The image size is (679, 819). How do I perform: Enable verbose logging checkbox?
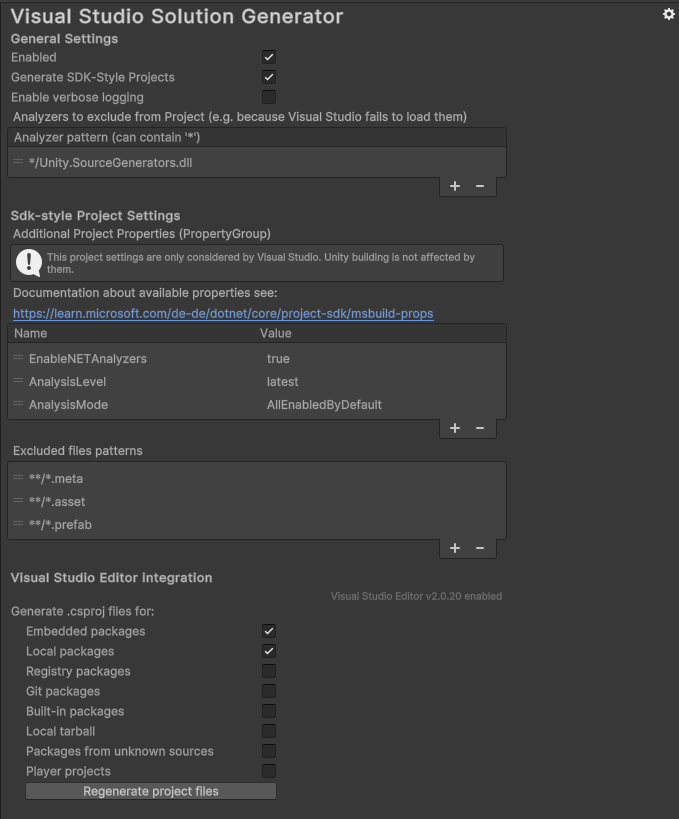point(269,97)
